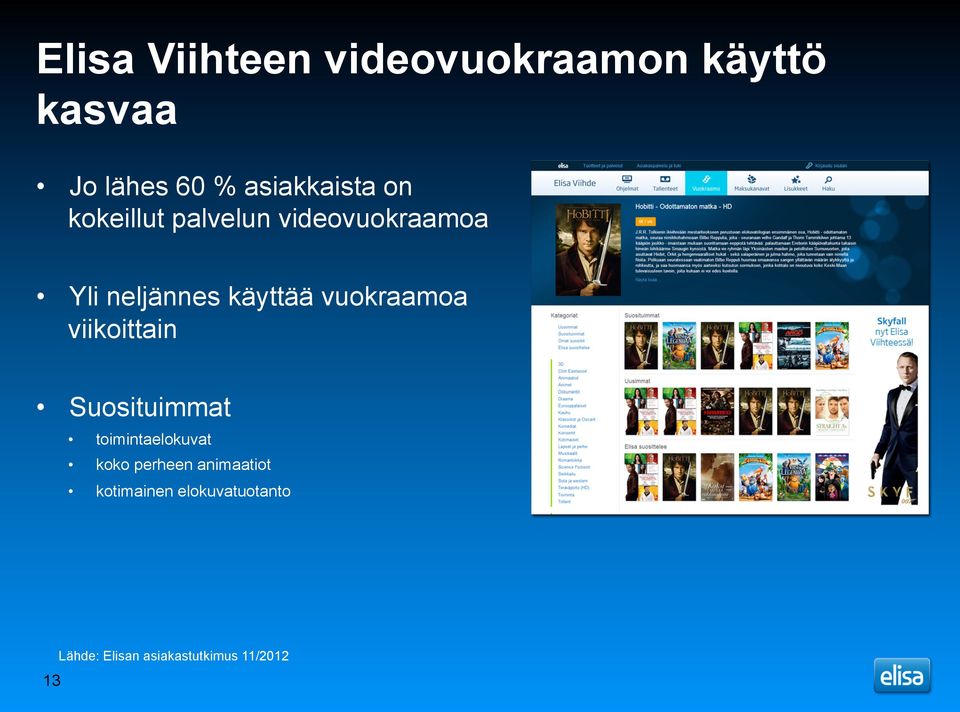
Task: Select the Dokumentit category
Action: (x=569, y=392)
